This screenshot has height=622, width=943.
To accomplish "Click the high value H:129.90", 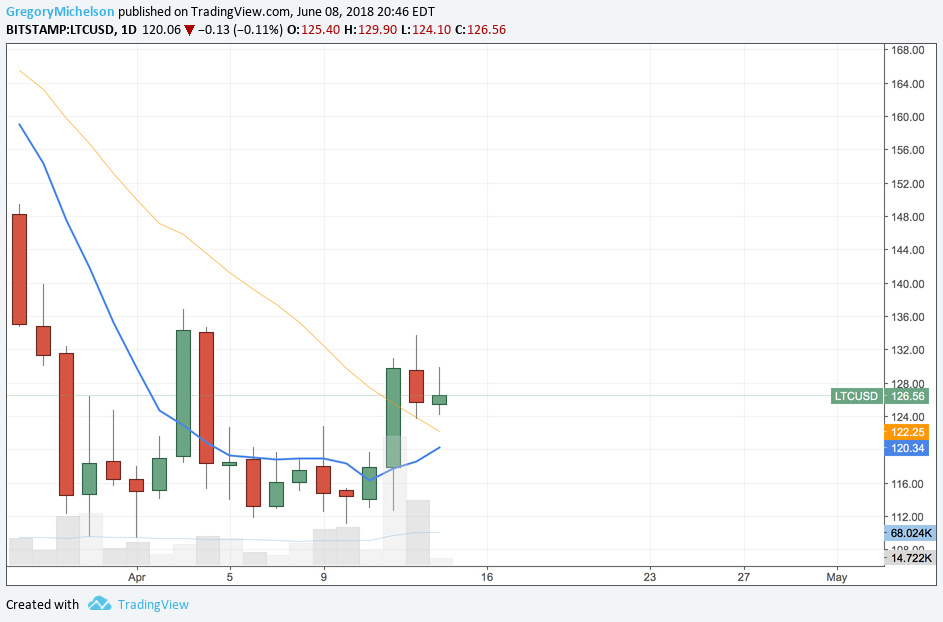I will (x=370, y=29).
